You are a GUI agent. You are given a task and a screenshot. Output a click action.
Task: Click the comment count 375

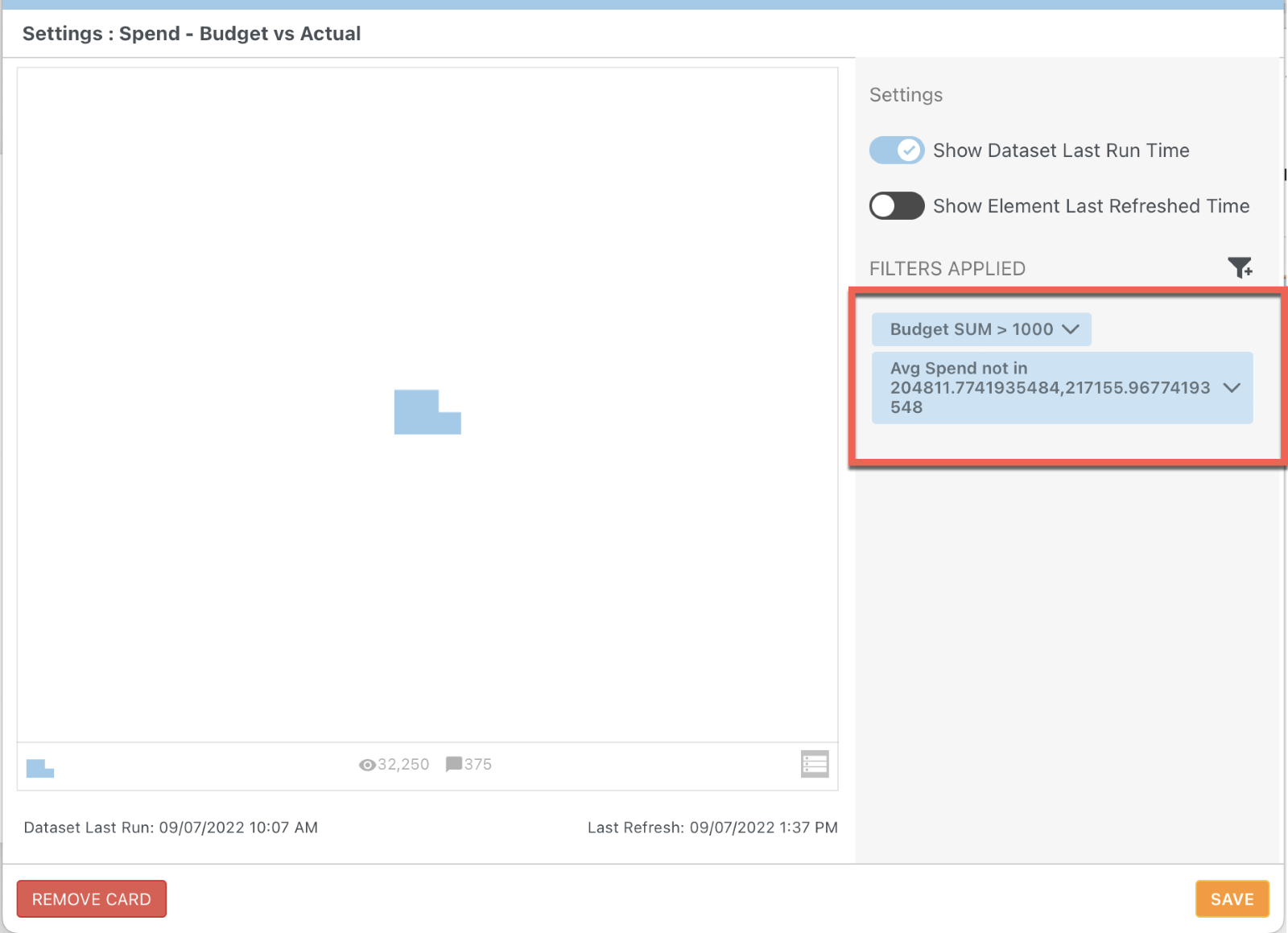pos(477,764)
